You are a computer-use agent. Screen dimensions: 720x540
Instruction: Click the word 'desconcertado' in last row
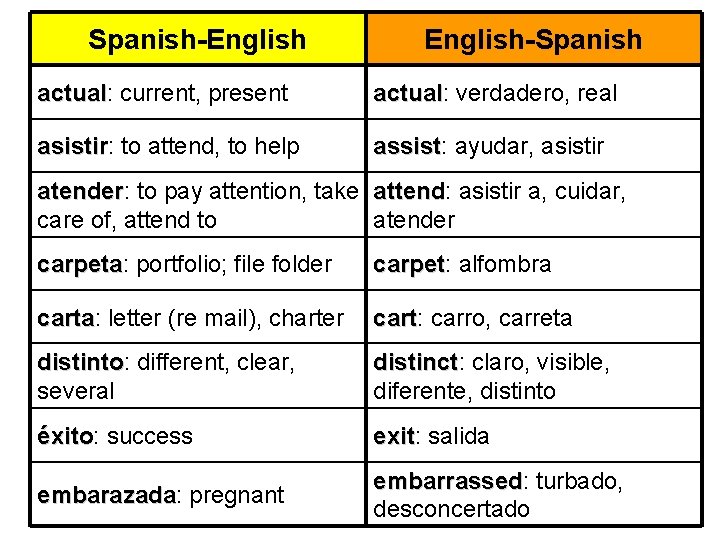pos(450,509)
